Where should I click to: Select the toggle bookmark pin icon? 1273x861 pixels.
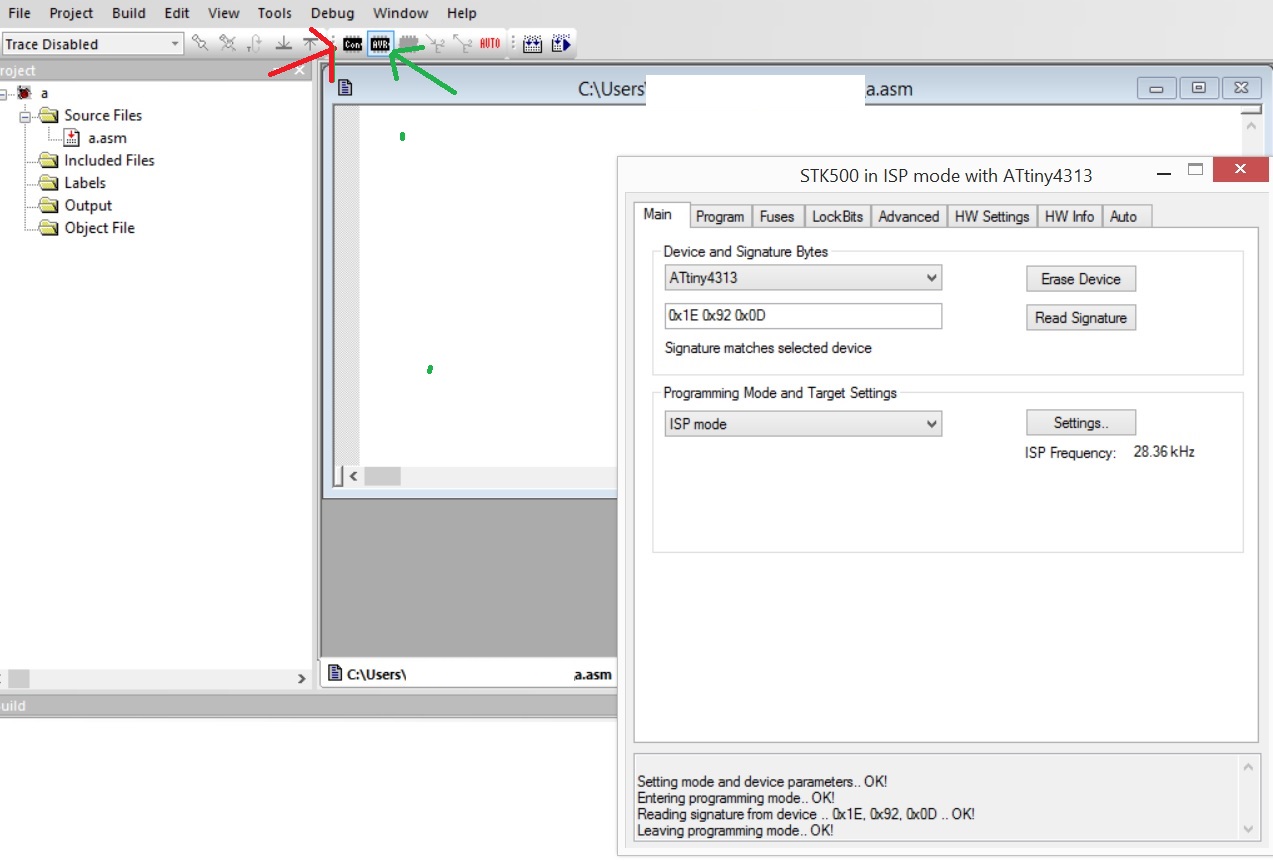200,43
